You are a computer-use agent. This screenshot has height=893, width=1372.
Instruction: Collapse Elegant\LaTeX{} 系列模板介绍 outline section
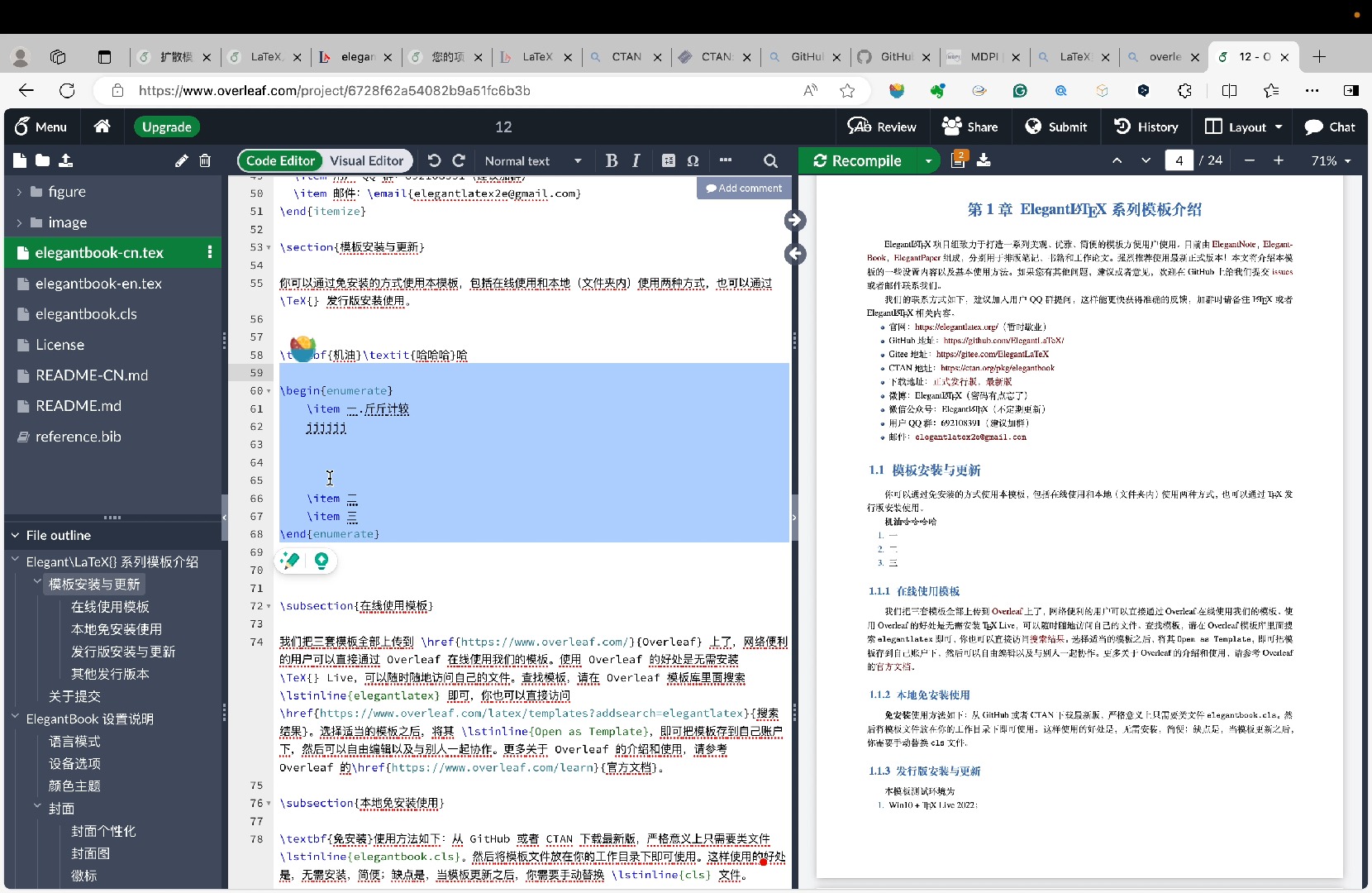[x=16, y=560]
